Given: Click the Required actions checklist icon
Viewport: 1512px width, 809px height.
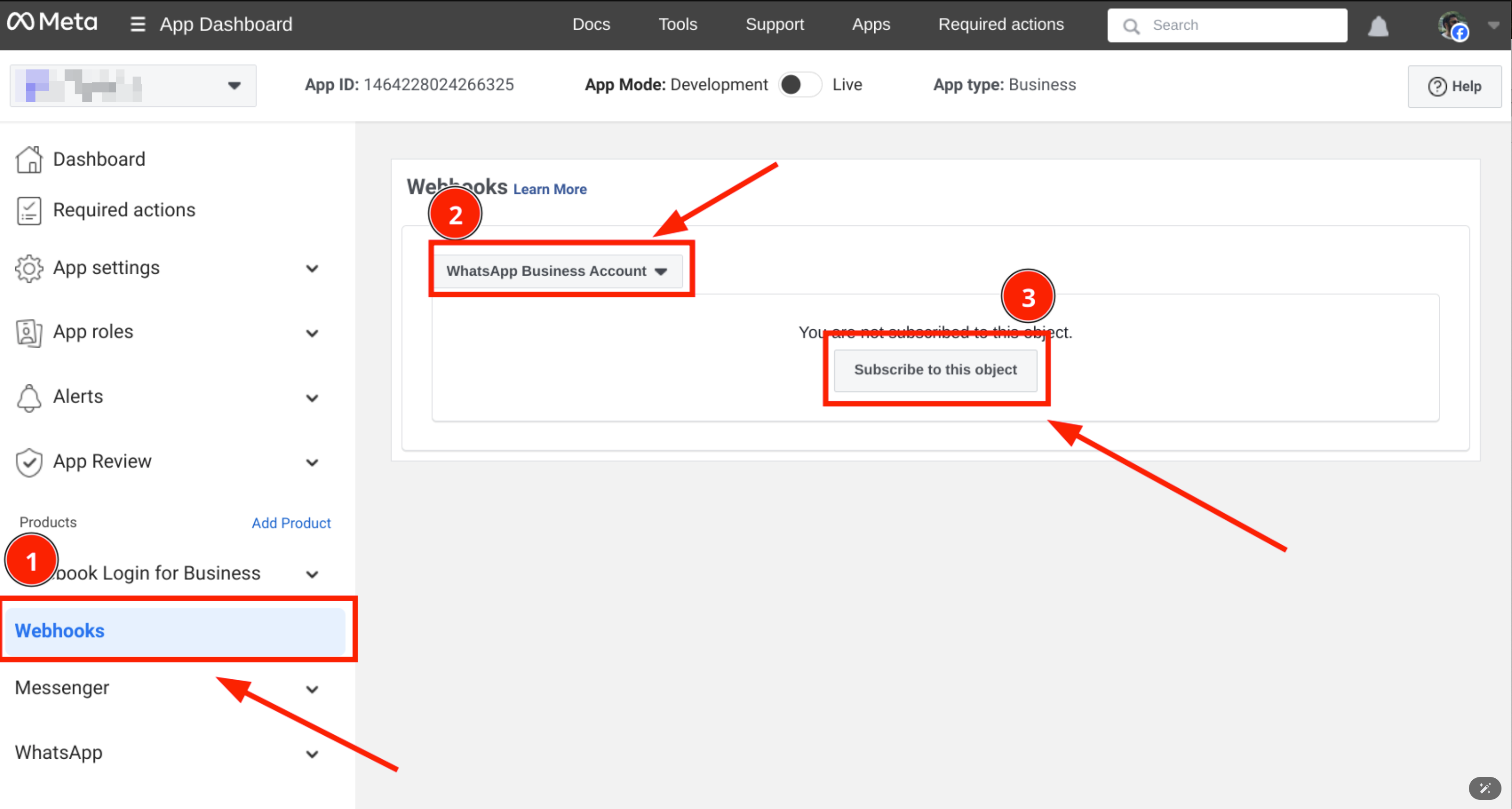Looking at the screenshot, I should point(29,211).
